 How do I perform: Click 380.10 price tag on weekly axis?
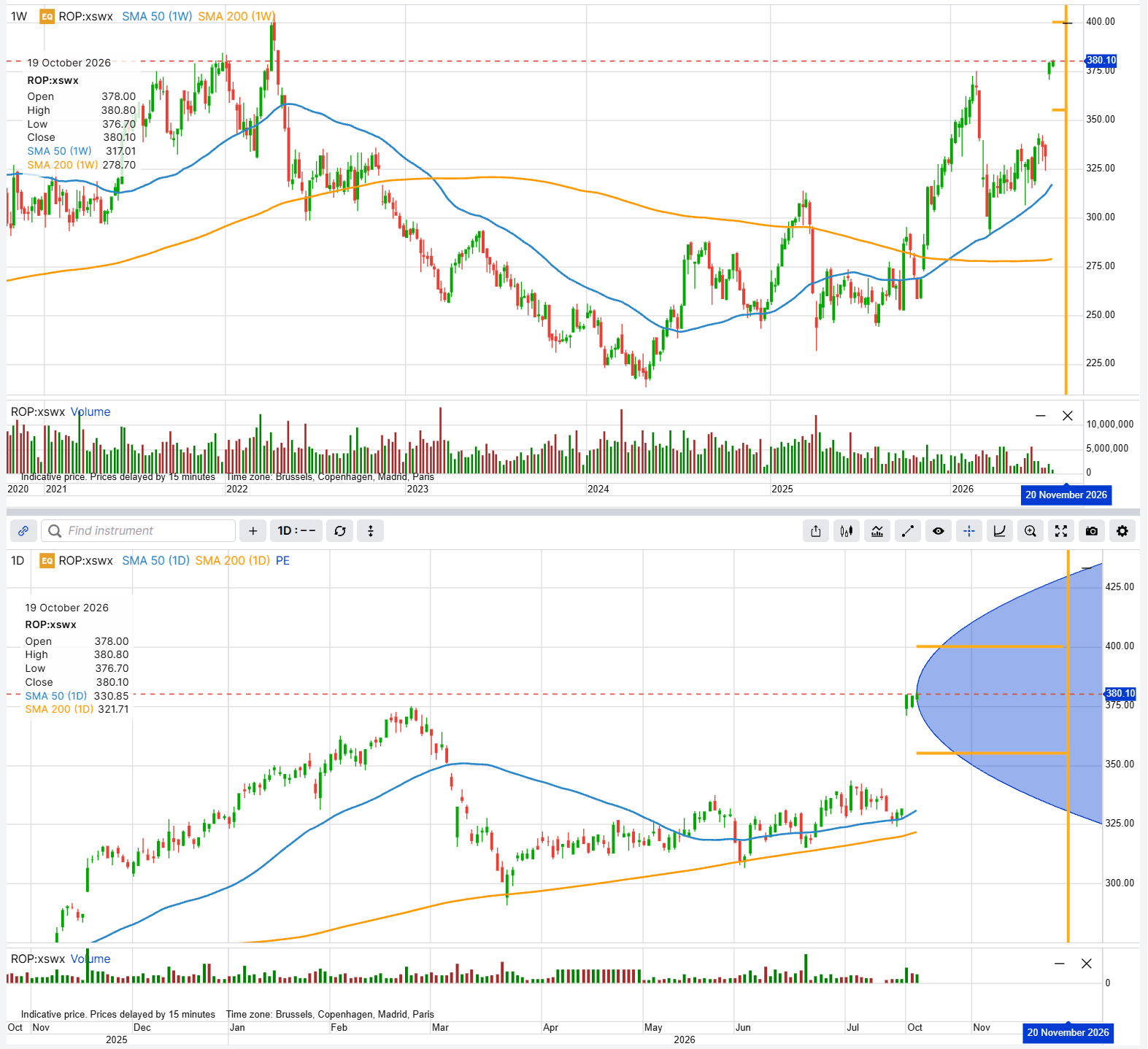[x=1101, y=61]
